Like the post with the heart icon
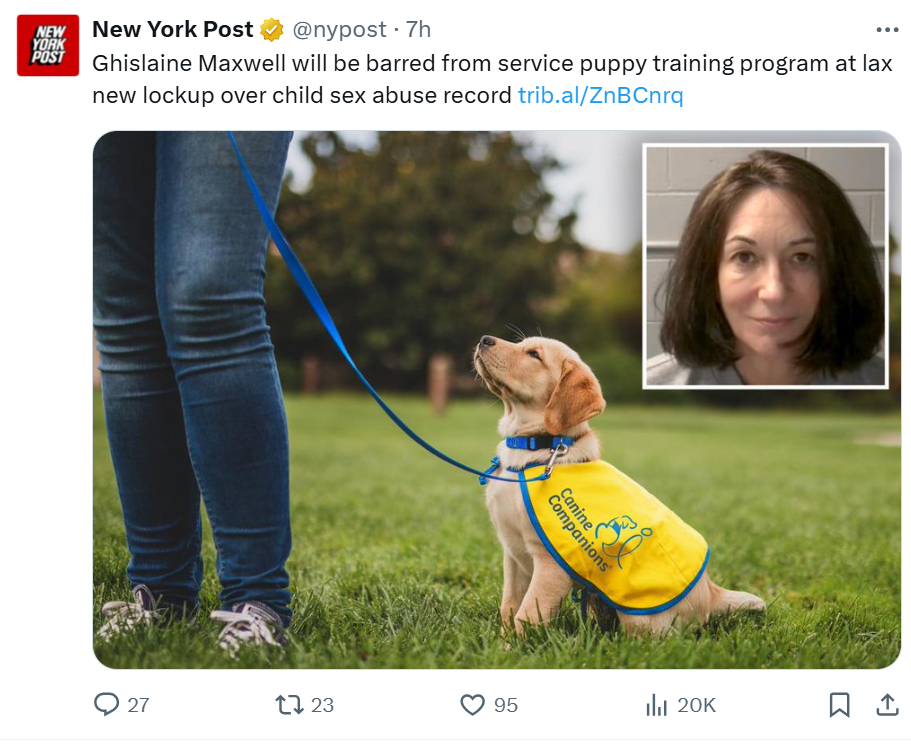Screen dimensions: 911x747 (x=472, y=705)
